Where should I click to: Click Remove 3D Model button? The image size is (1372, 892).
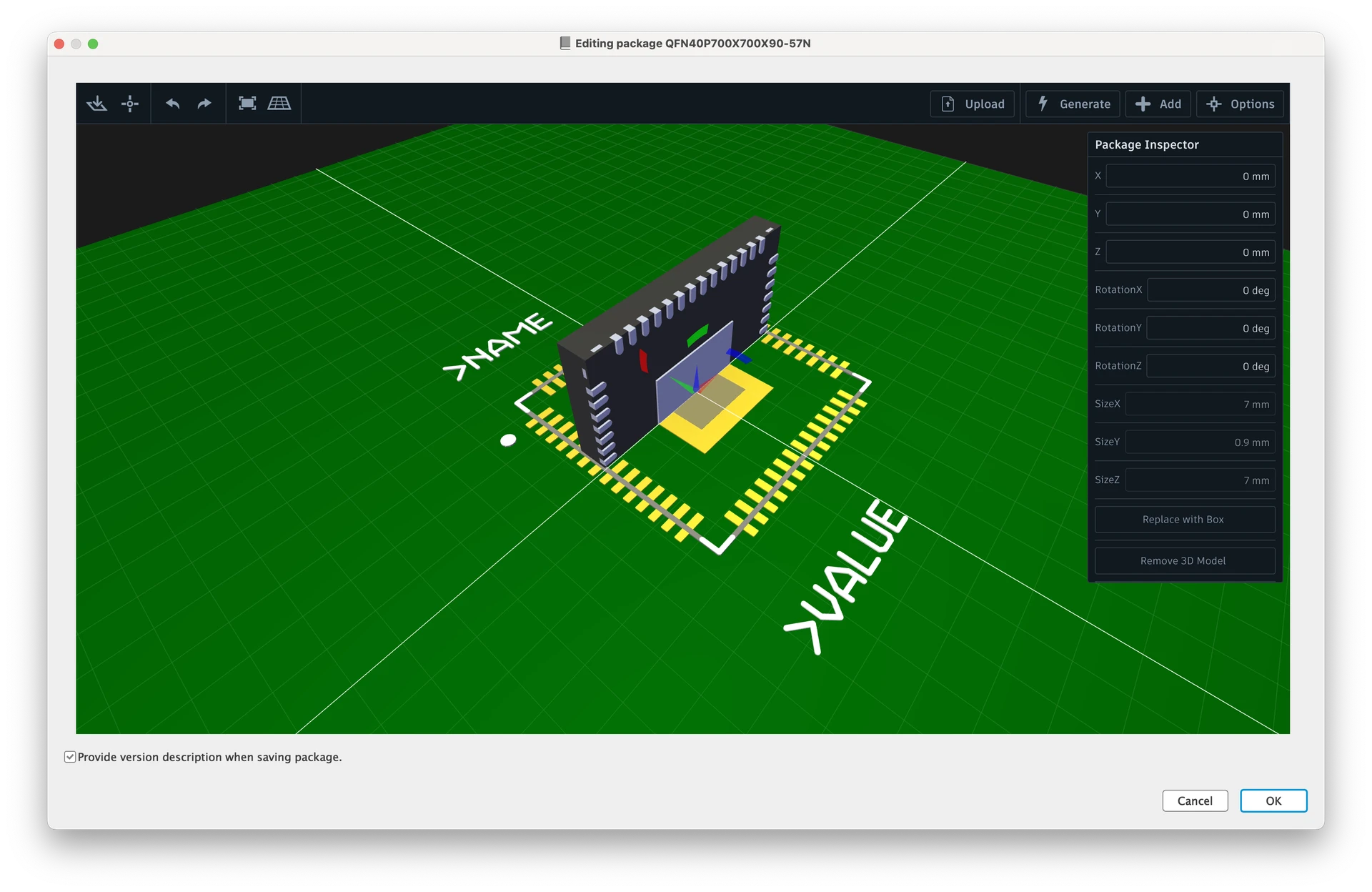[1184, 561]
